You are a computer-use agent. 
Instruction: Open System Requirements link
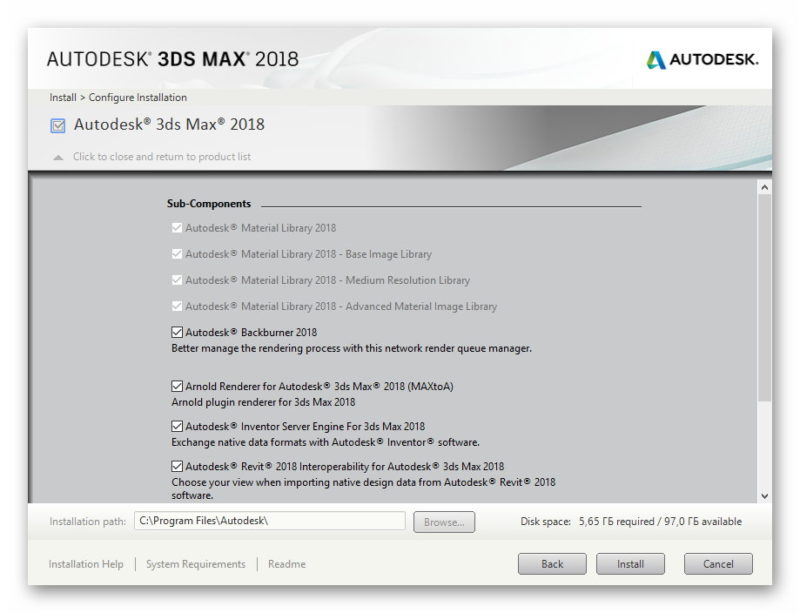[x=195, y=564]
